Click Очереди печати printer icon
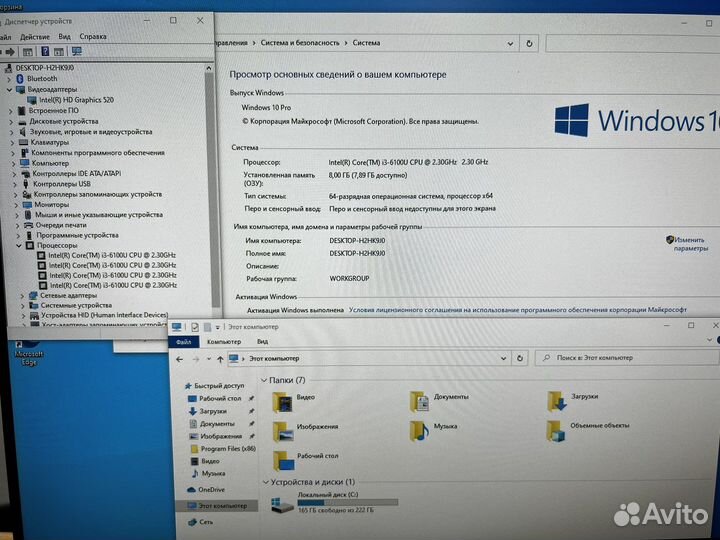The width and height of the screenshot is (720, 540). tap(28, 225)
